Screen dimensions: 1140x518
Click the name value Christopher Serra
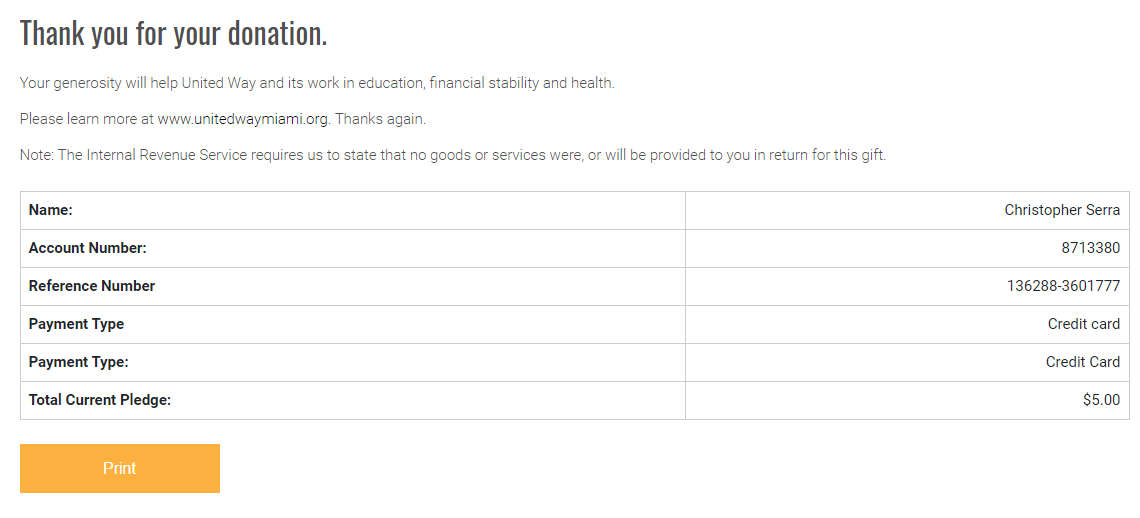coord(1062,210)
